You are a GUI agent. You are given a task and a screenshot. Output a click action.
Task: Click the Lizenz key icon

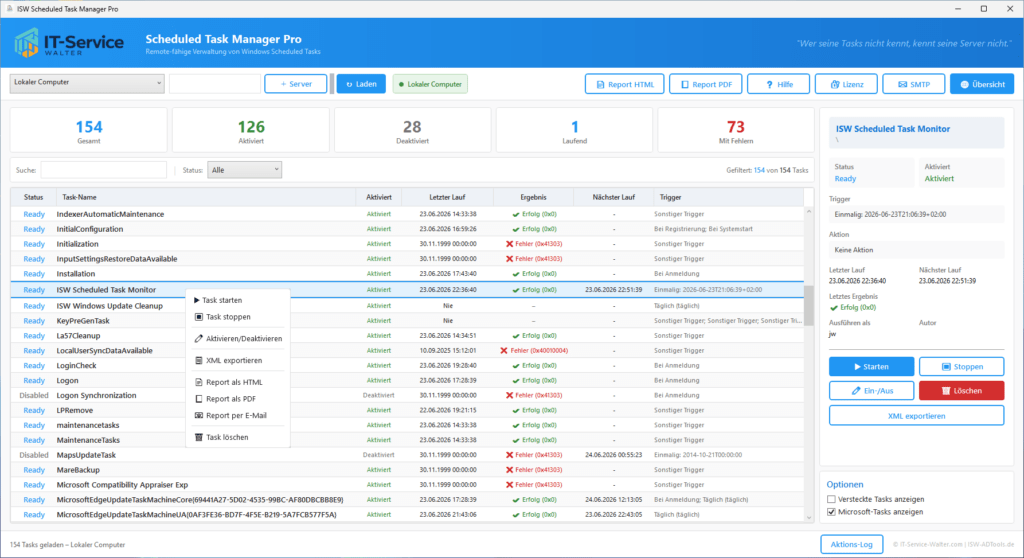coord(835,84)
